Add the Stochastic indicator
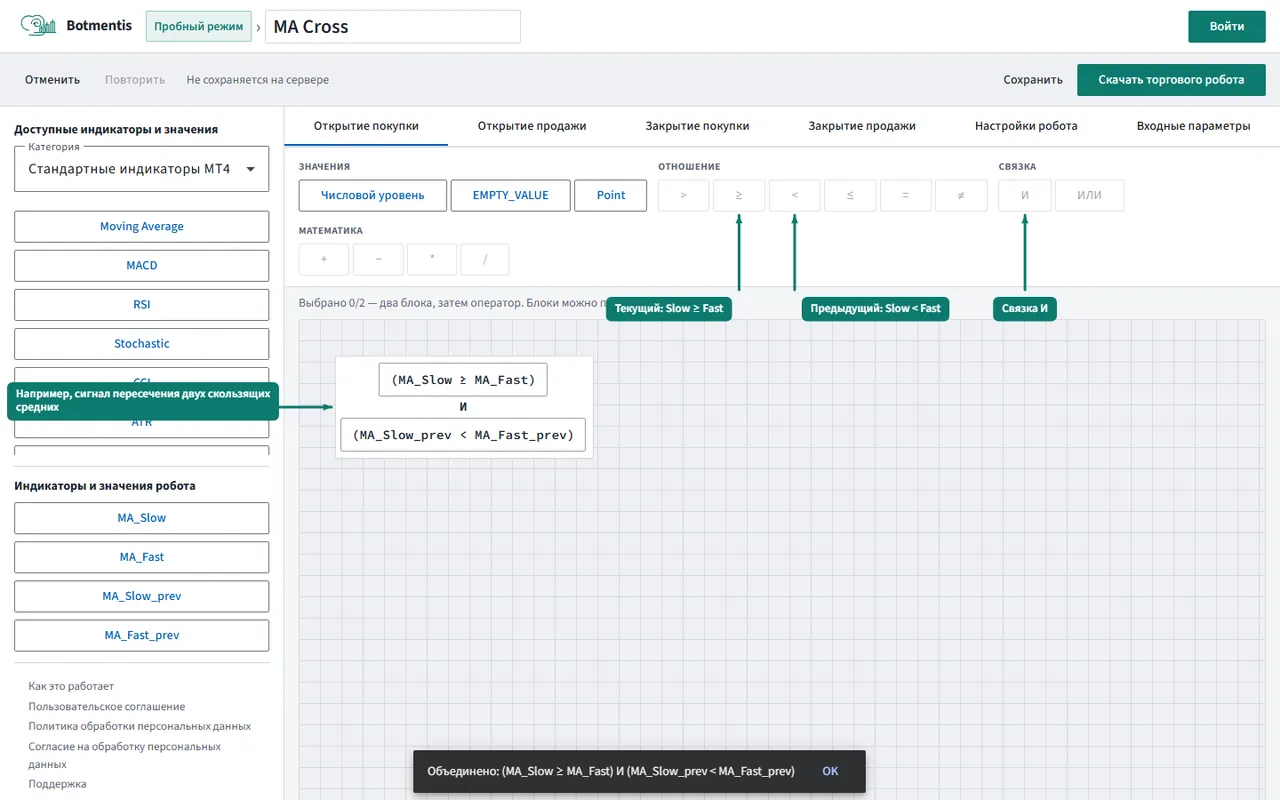This screenshot has height=800, width=1280. click(142, 343)
